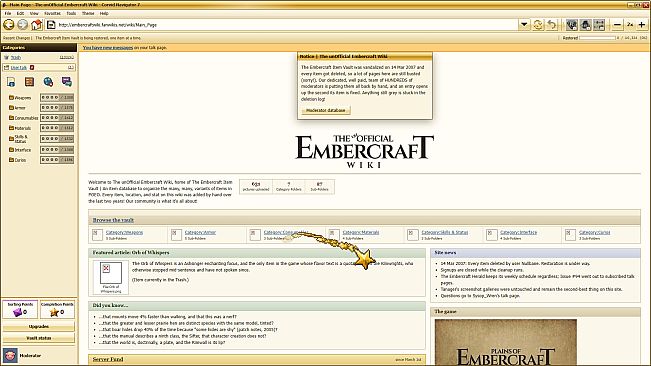Screen dimensions: 651x366
Task: Open the Category:Weapons link
Action: pos(124,232)
